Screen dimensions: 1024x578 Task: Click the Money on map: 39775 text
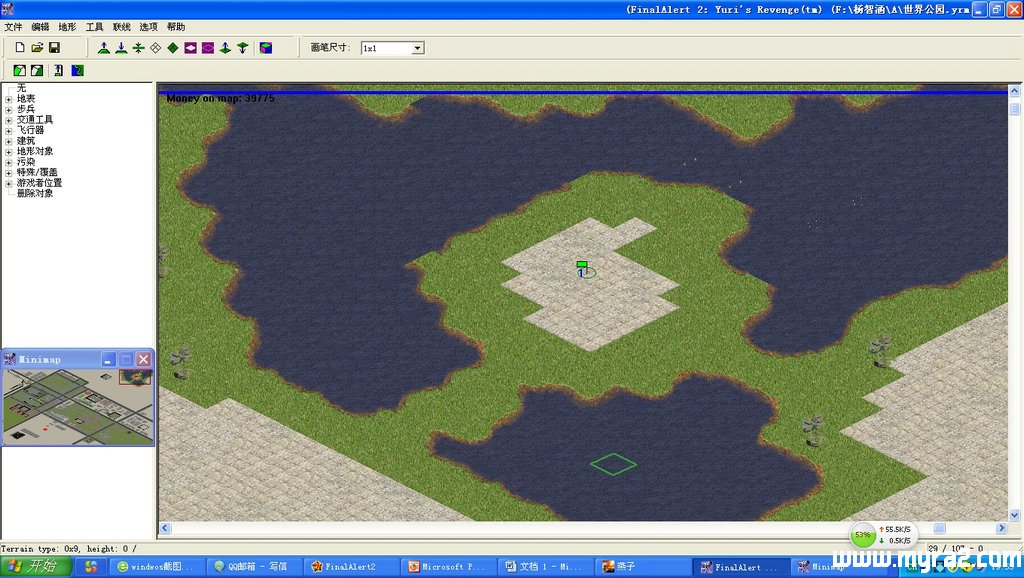coord(220,99)
